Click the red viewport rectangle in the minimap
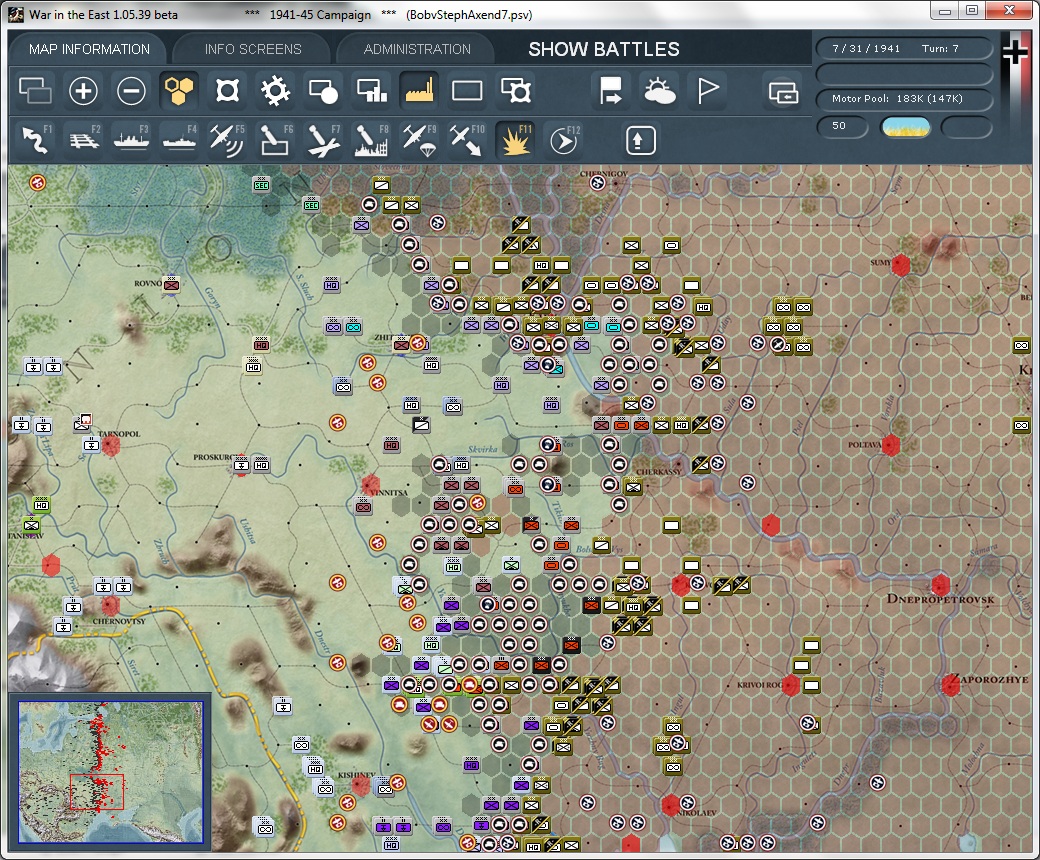The image size is (1040, 860). click(97, 792)
